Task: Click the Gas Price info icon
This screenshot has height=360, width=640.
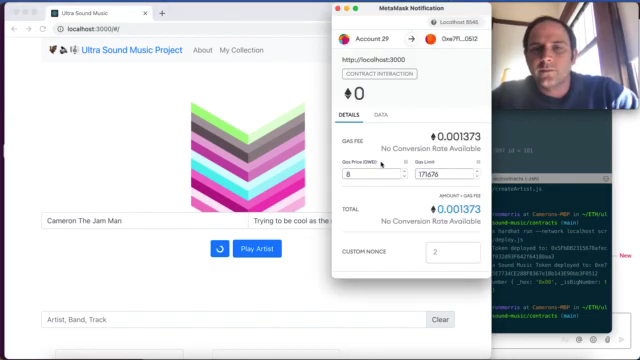Action: coord(406,162)
